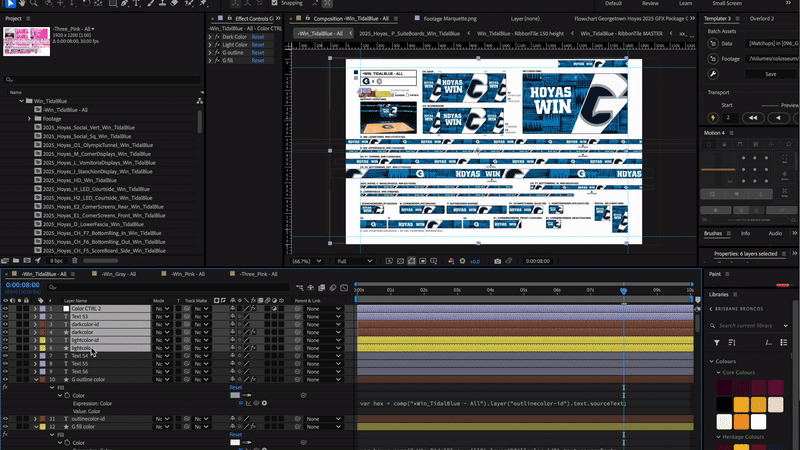Click the white colour swatch in Core Colours
Screen dimensions: 800x450
click(758, 422)
